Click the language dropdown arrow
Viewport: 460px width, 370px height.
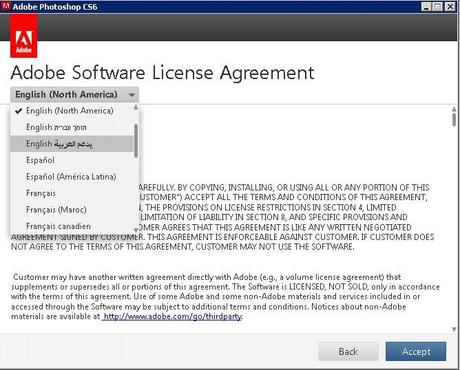pos(132,95)
